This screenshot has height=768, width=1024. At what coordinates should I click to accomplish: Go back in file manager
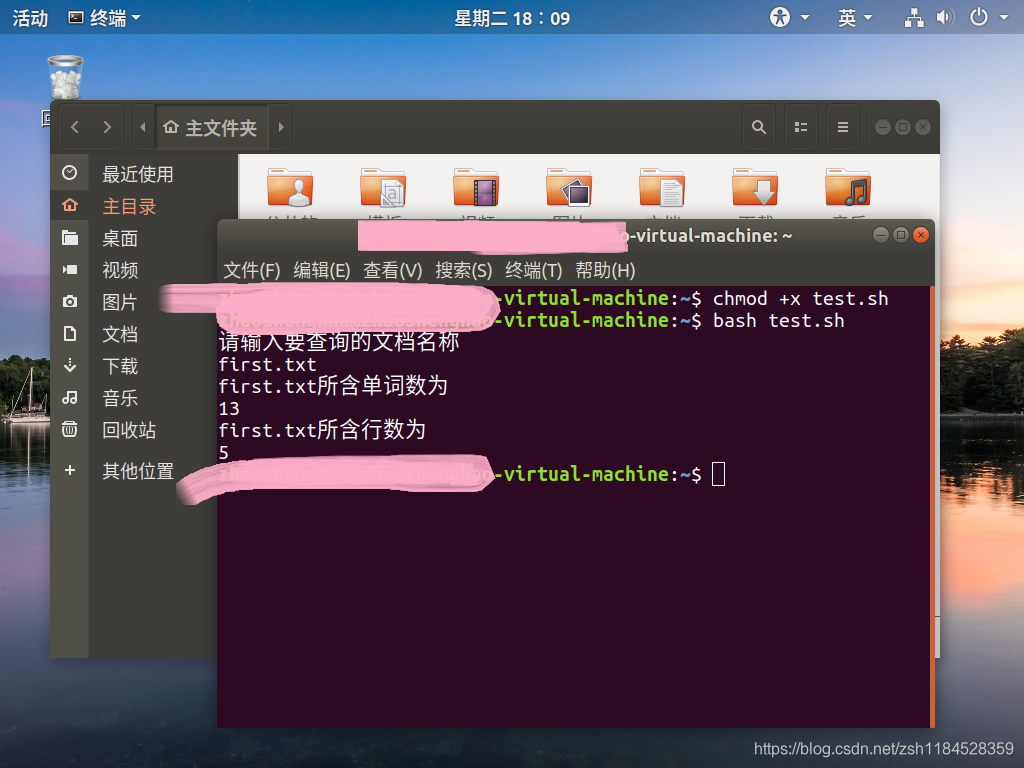click(74, 127)
